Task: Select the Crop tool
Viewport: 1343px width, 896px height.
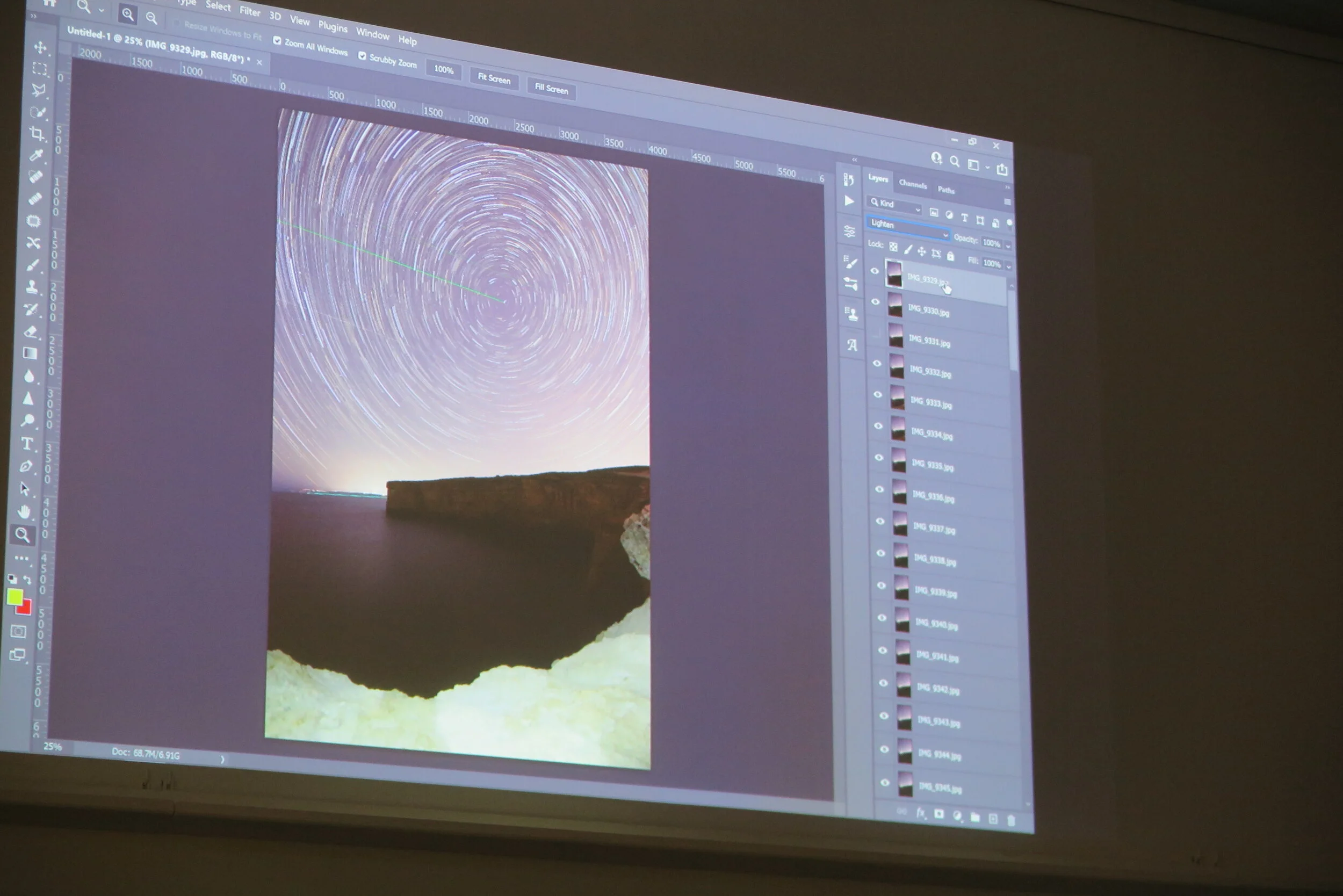Action: [x=38, y=134]
